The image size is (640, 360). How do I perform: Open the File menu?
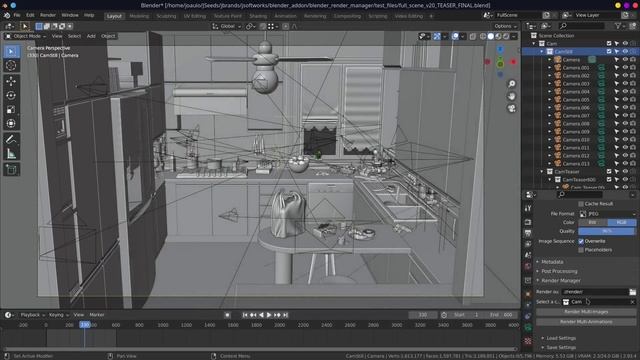(17, 15)
